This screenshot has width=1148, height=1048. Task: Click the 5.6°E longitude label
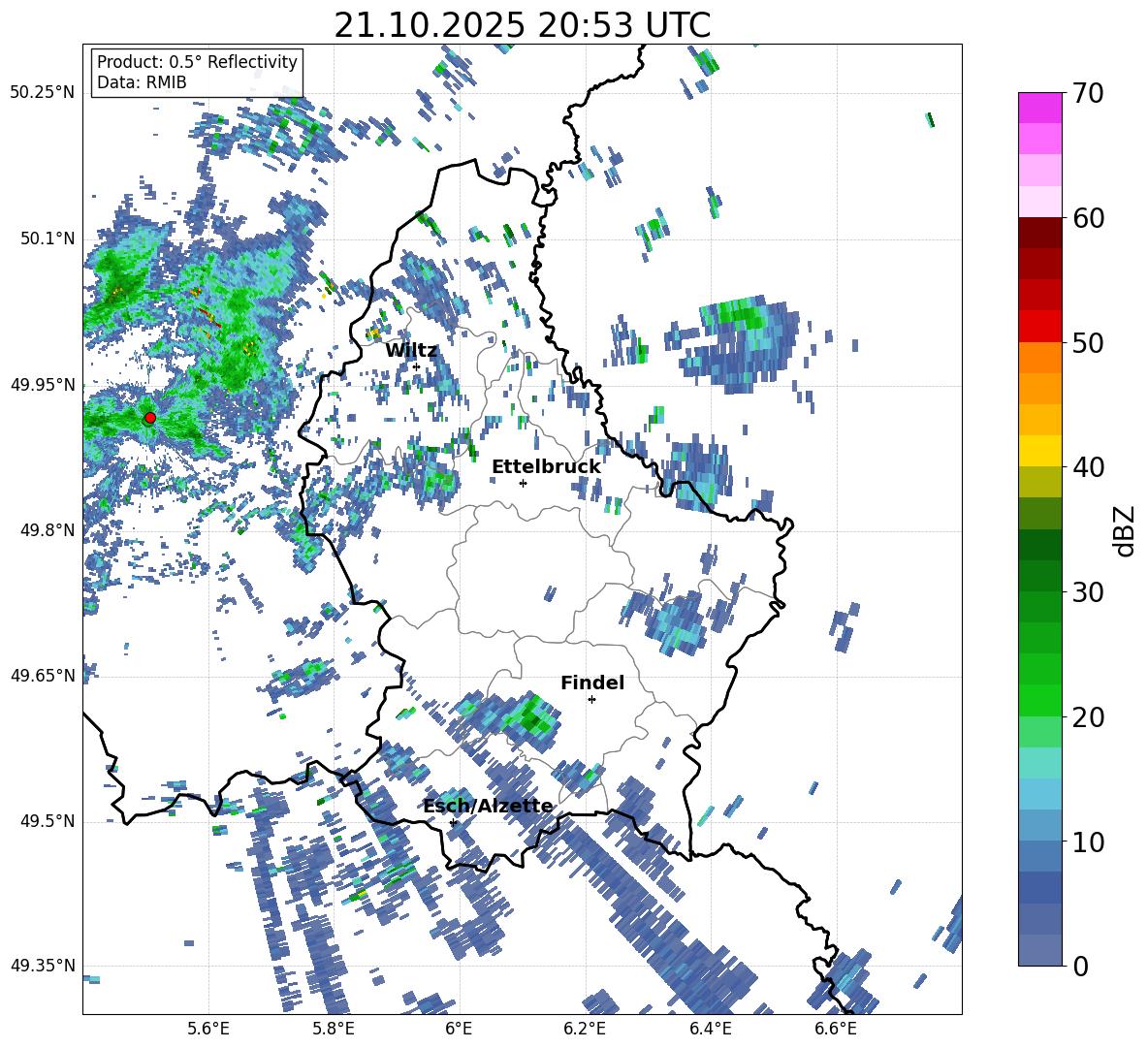(x=208, y=1029)
